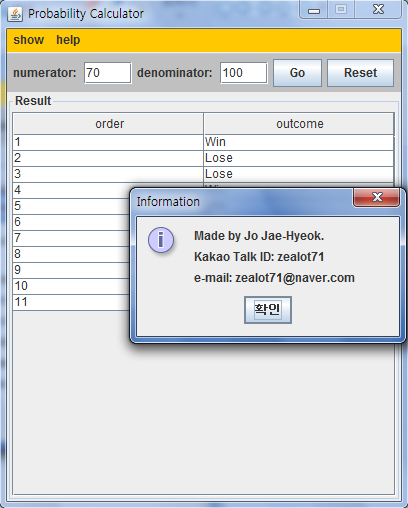
Task: Click the order column header
Action: click(x=108, y=124)
